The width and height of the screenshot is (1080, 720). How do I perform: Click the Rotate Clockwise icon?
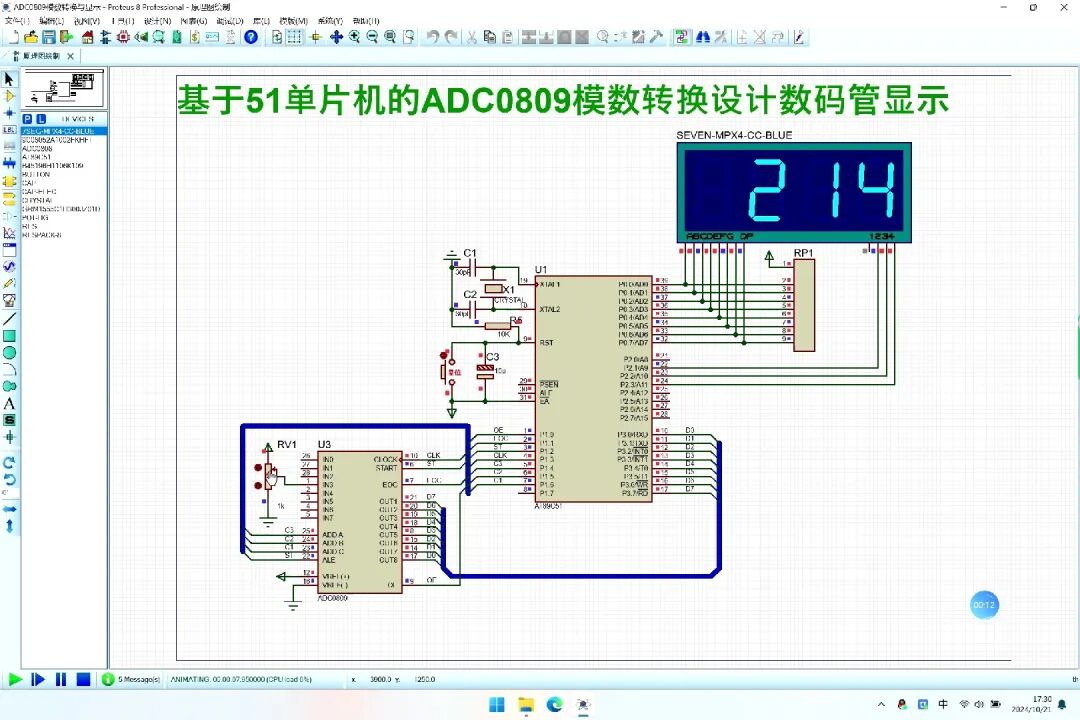[8, 462]
